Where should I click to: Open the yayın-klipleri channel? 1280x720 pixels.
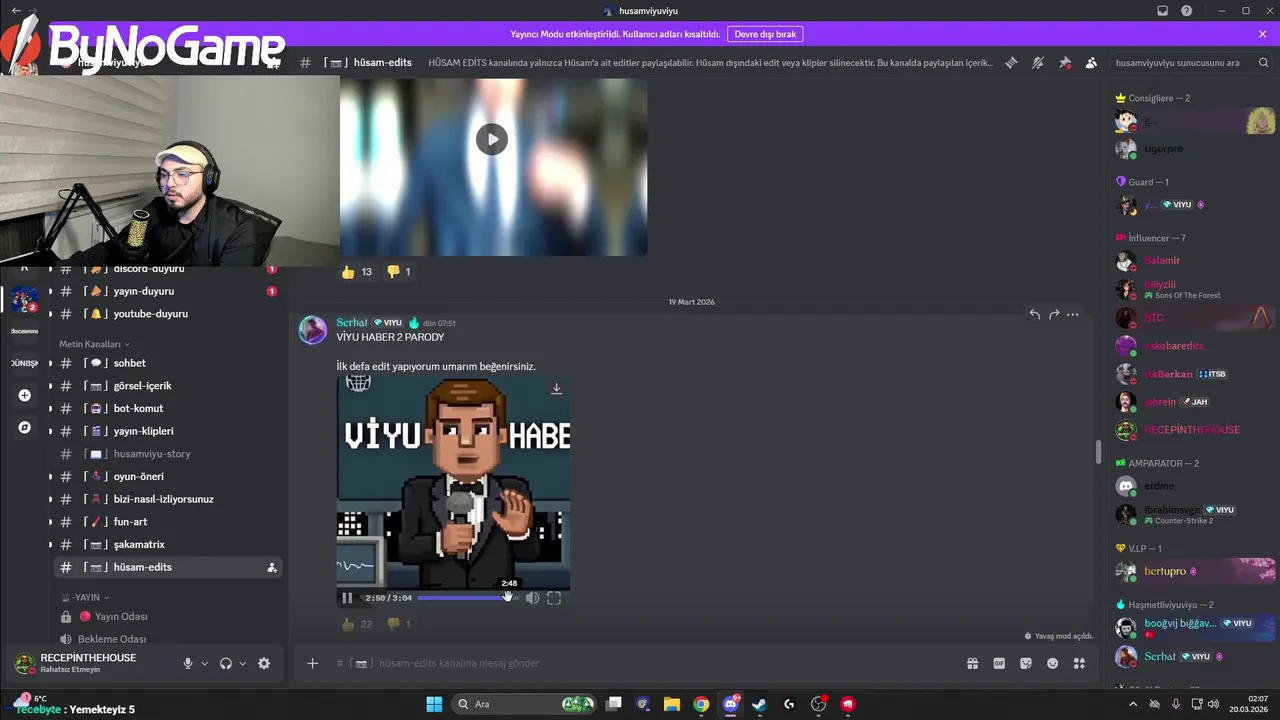pos(168,431)
